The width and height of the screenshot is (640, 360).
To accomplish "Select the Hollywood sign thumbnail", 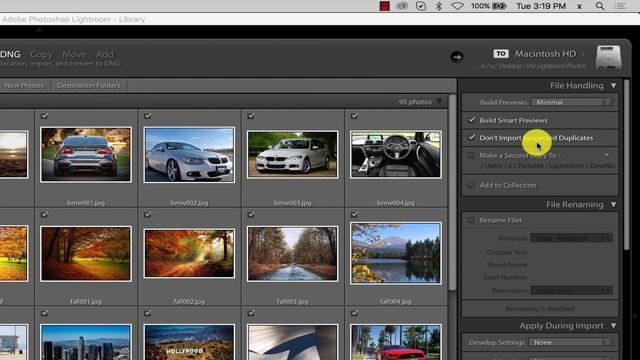I will click(x=189, y=342).
